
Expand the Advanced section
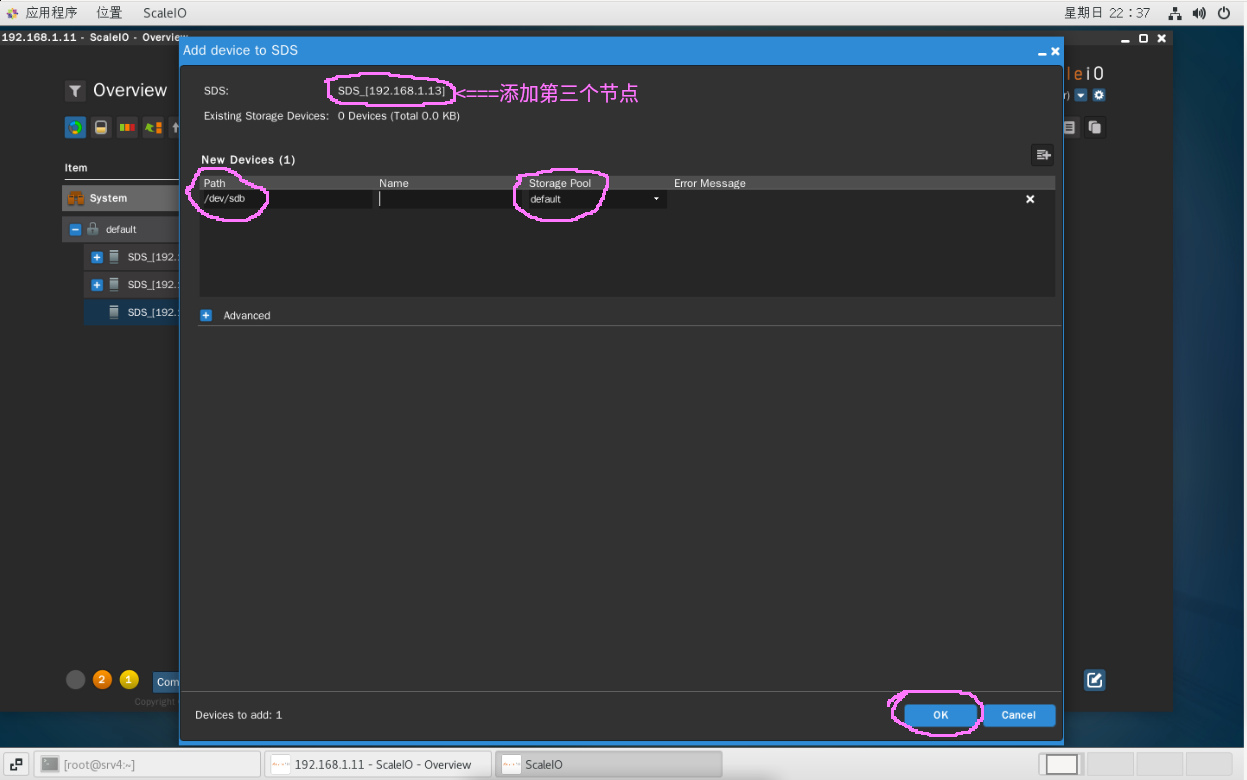click(x=206, y=315)
